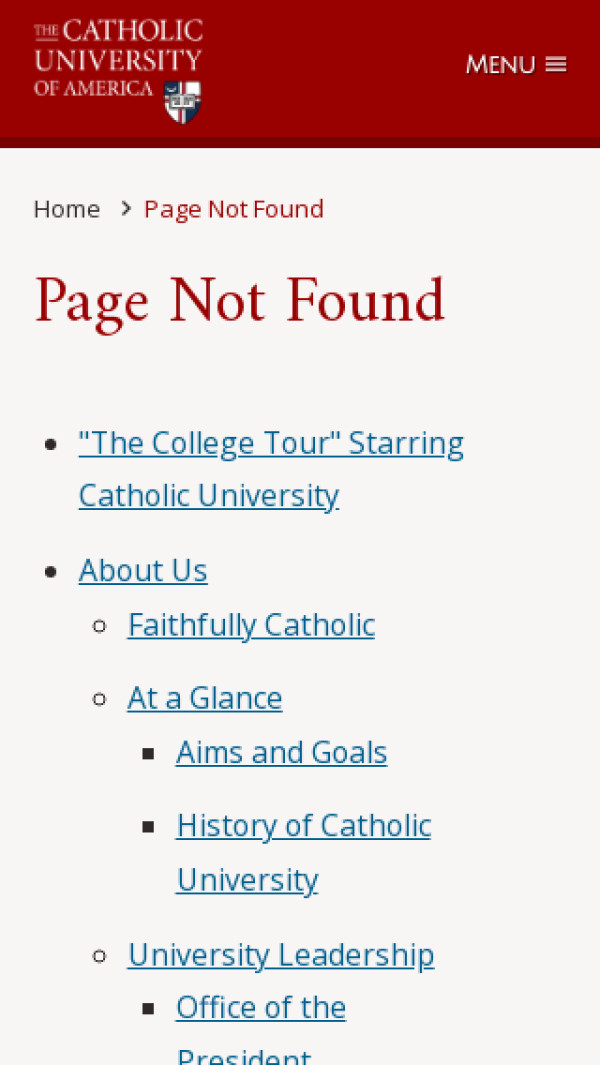Click the breadcrumb chevron after Home
The image size is (600, 1065).
[x=125, y=208]
